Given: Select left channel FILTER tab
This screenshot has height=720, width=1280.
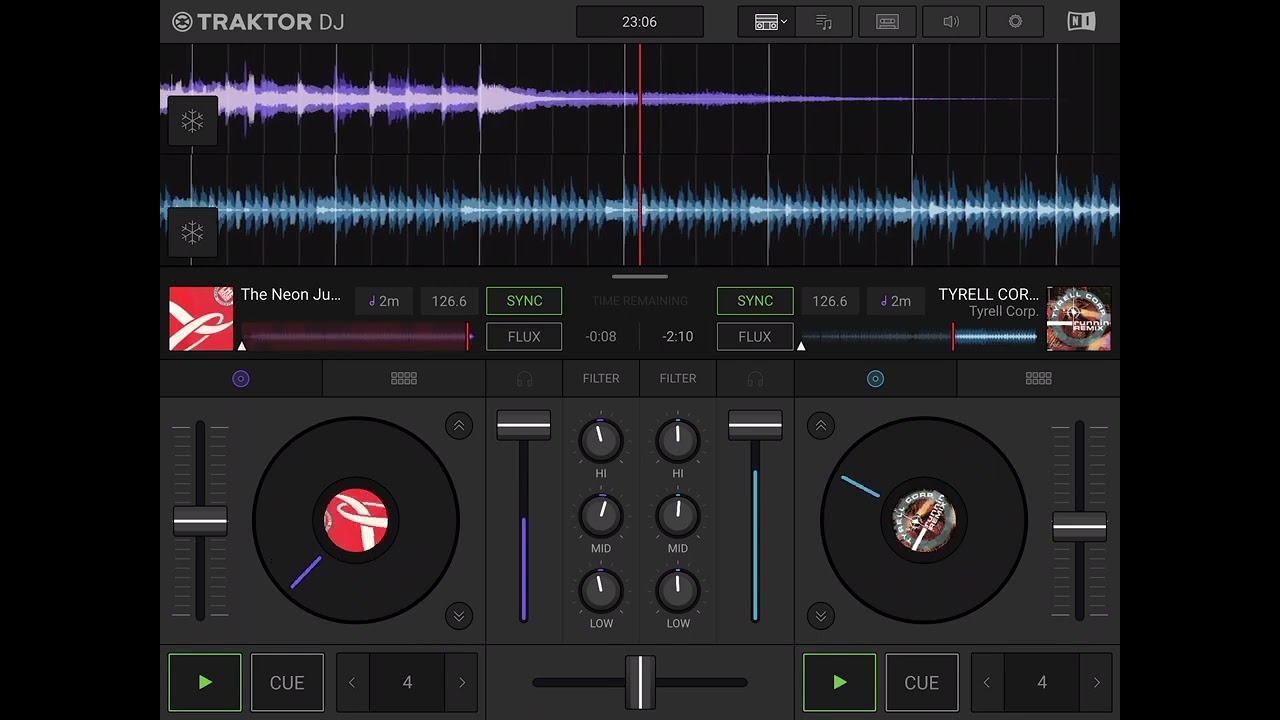Looking at the screenshot, I should point(601,379).
